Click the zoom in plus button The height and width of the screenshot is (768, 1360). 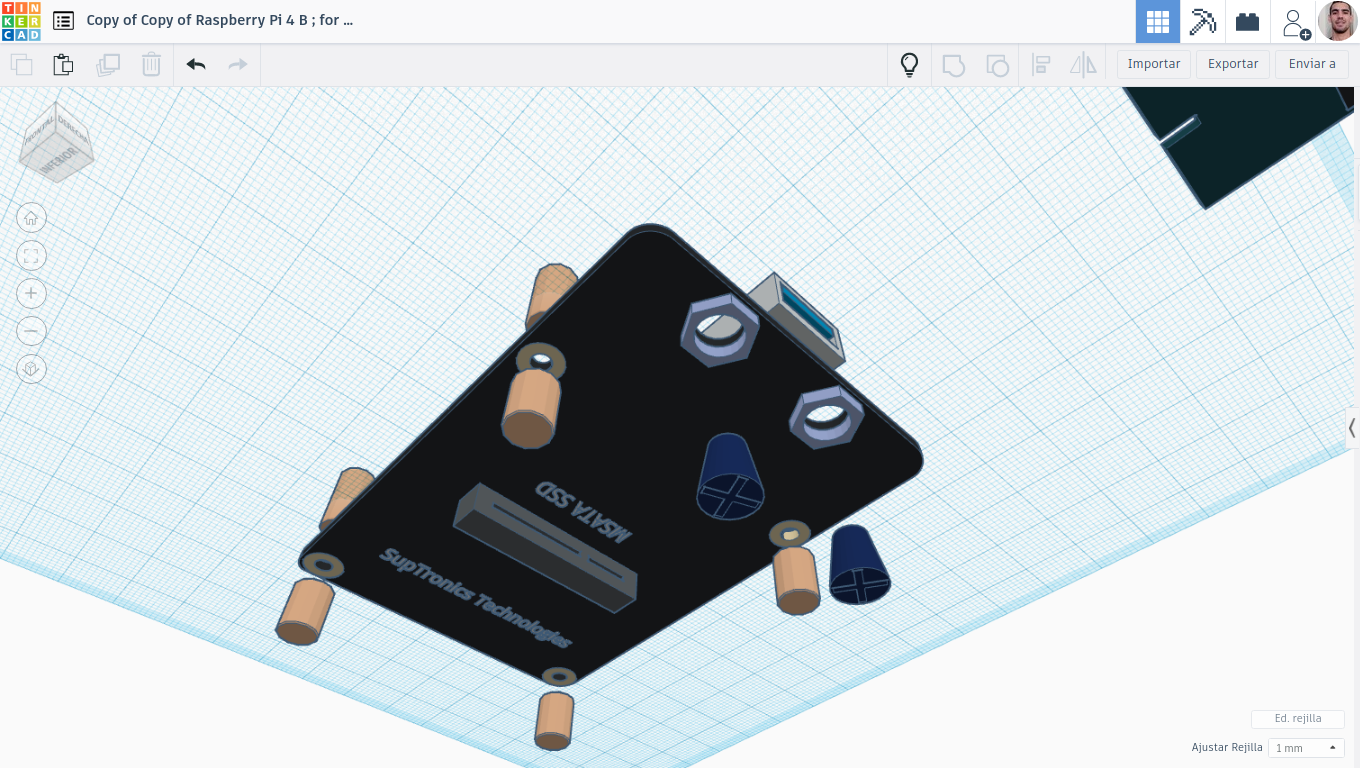click(x=31, y=294)
